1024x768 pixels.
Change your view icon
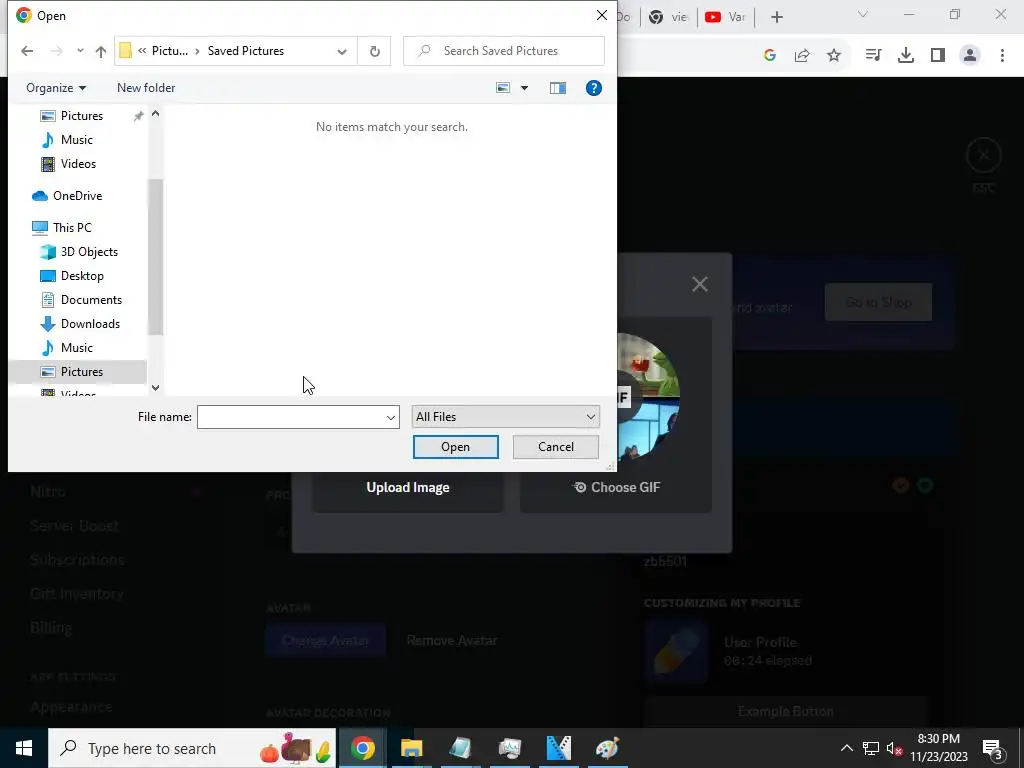503,88
